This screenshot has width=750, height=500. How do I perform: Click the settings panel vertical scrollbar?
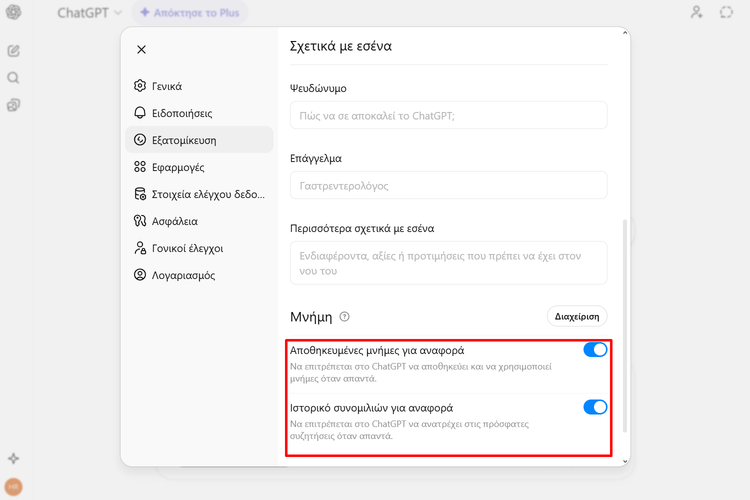(626, 320)
